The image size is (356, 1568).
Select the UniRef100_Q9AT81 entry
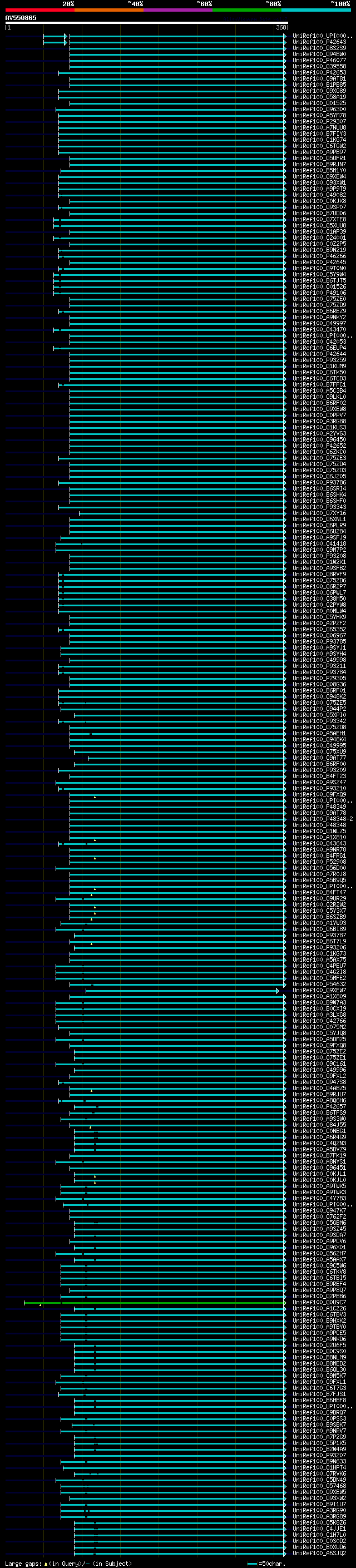coord(319,78)
